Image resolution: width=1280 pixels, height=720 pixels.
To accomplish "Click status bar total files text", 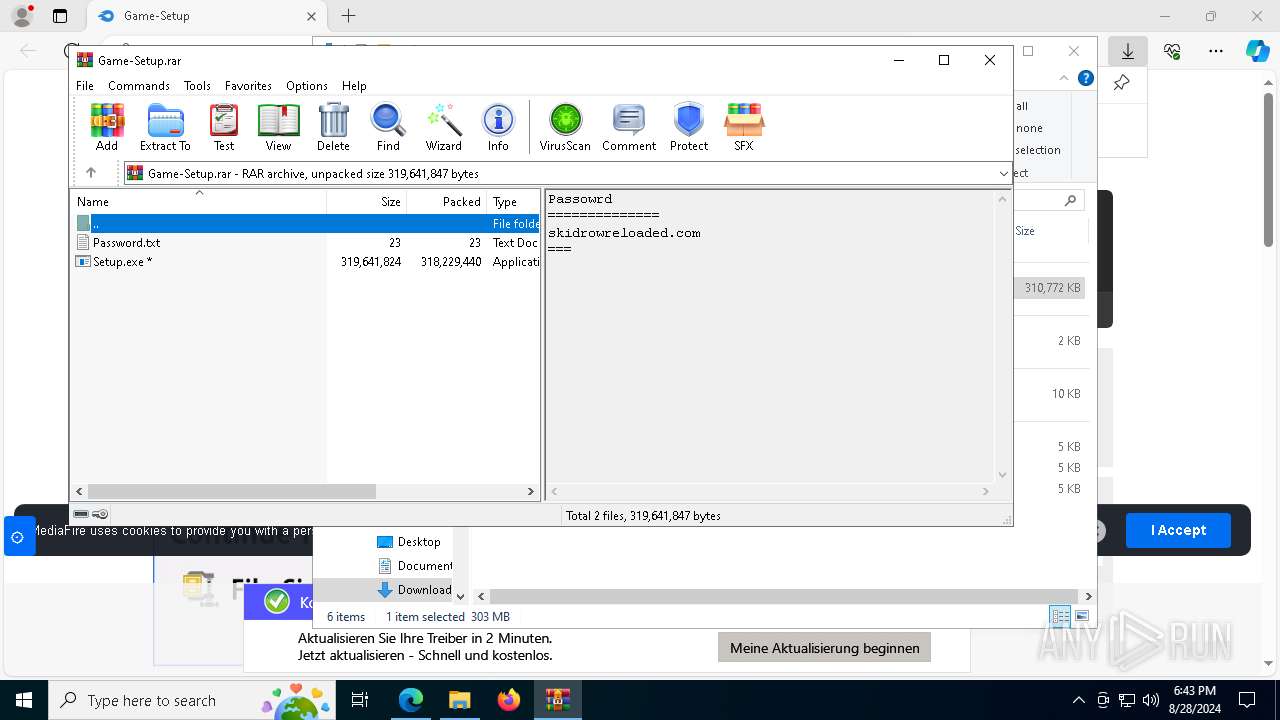I will [643, 516].
